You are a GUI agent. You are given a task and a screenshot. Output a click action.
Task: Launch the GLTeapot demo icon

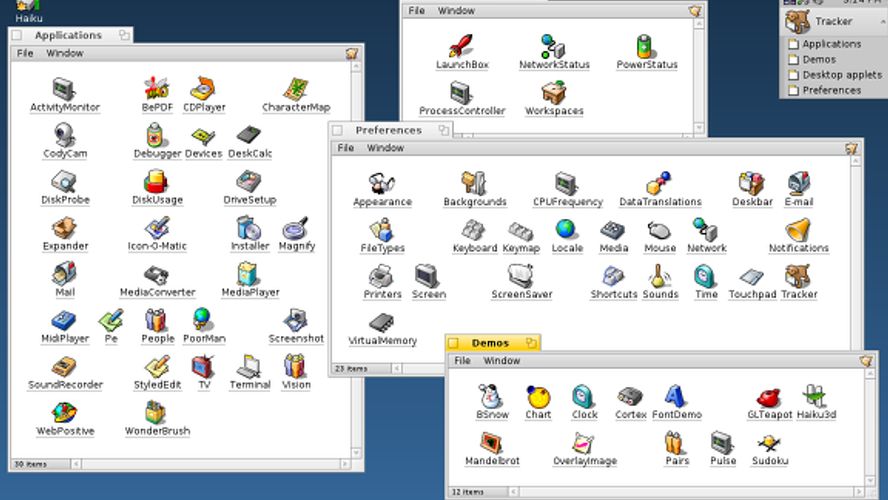769,397
